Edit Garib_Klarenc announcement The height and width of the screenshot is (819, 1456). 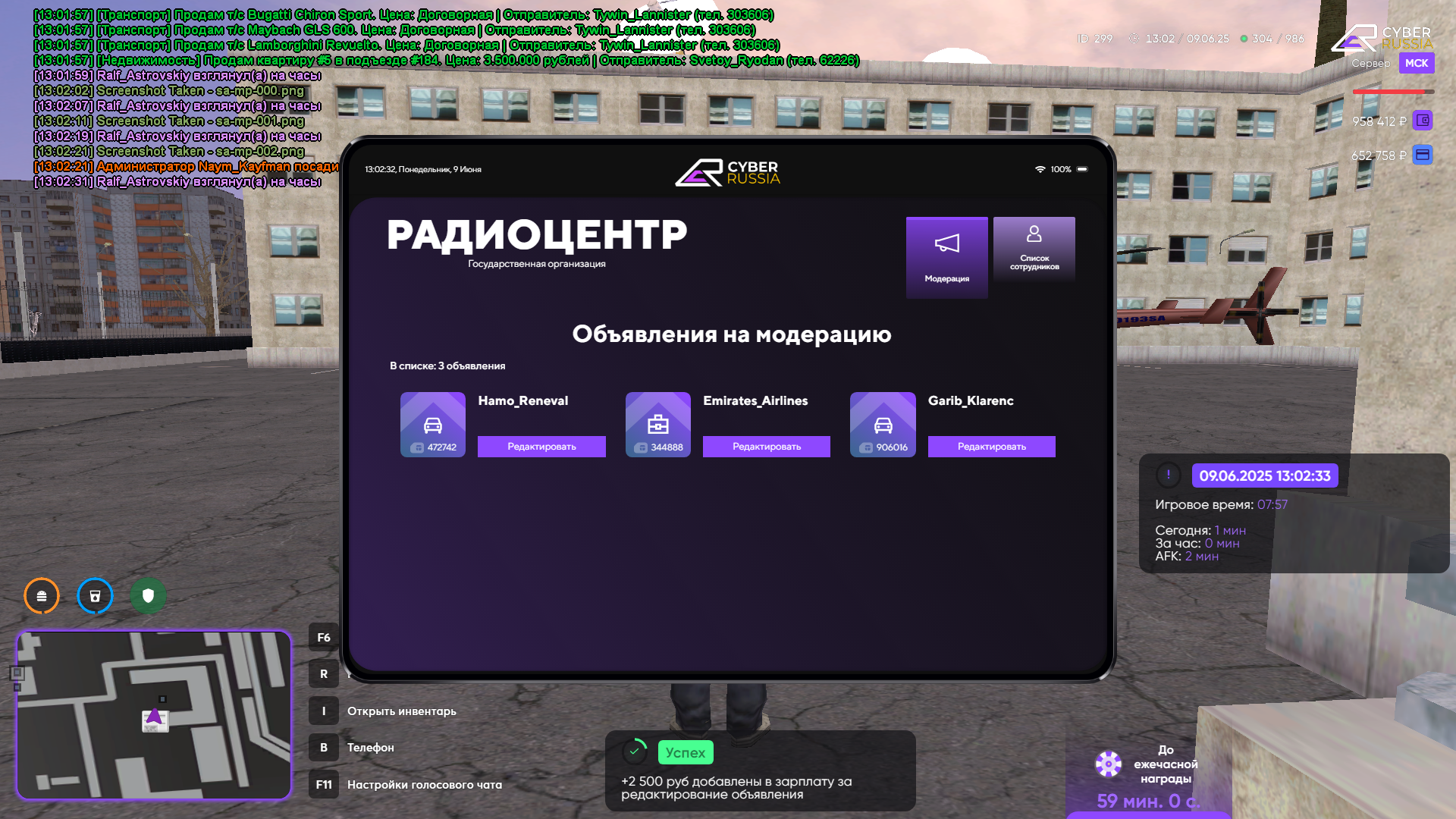pyautogui.click(x=991, y=447)
